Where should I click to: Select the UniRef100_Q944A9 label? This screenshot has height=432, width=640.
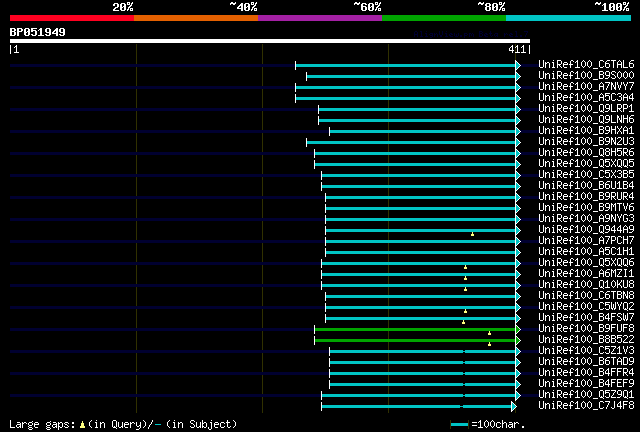click(x=586, y=229)
